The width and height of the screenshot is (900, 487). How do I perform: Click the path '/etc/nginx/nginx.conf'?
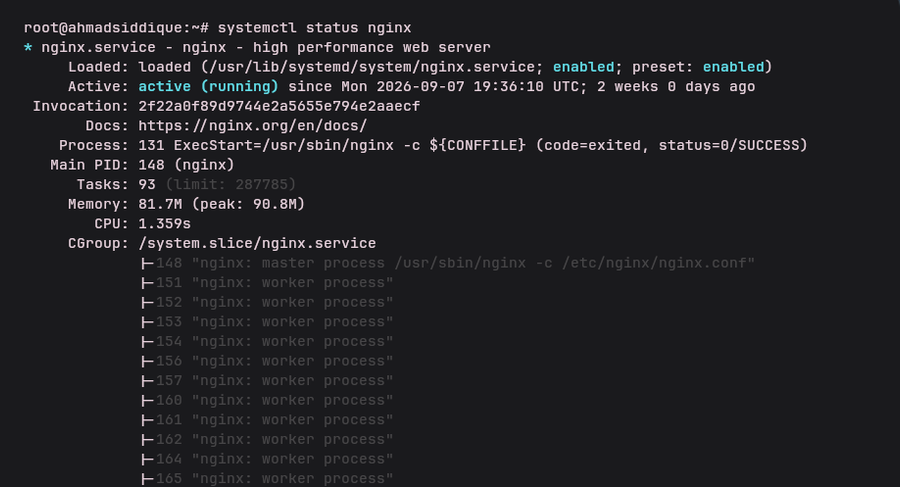coord(654,263)
